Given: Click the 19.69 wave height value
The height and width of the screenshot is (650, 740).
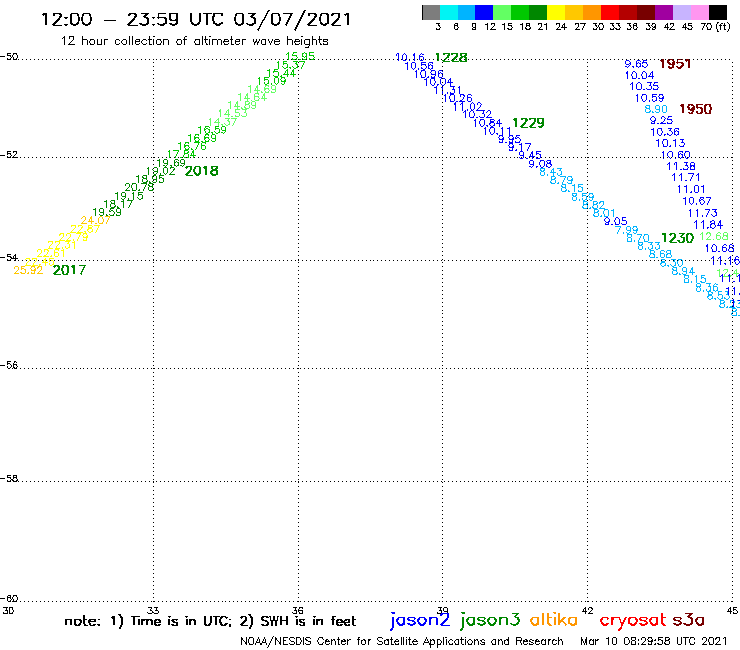Looking at the screenshot, I should click(171, 163).
